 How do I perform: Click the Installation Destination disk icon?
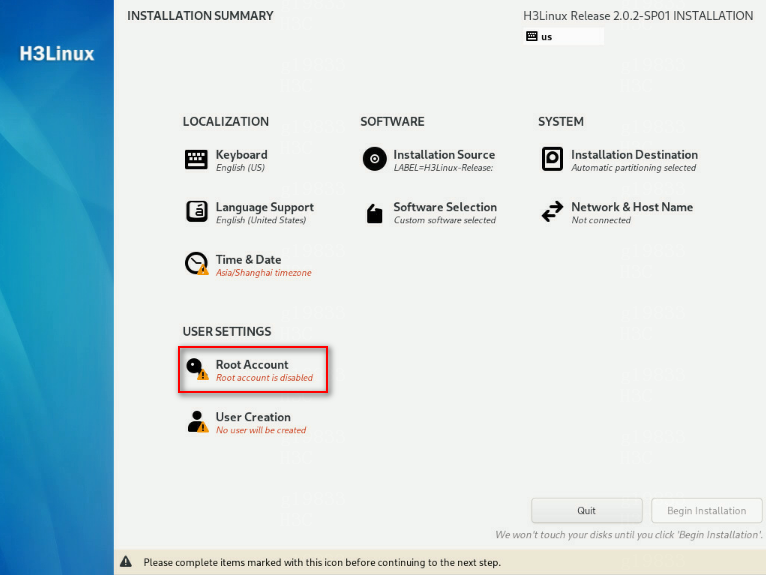tap(553, 159)
